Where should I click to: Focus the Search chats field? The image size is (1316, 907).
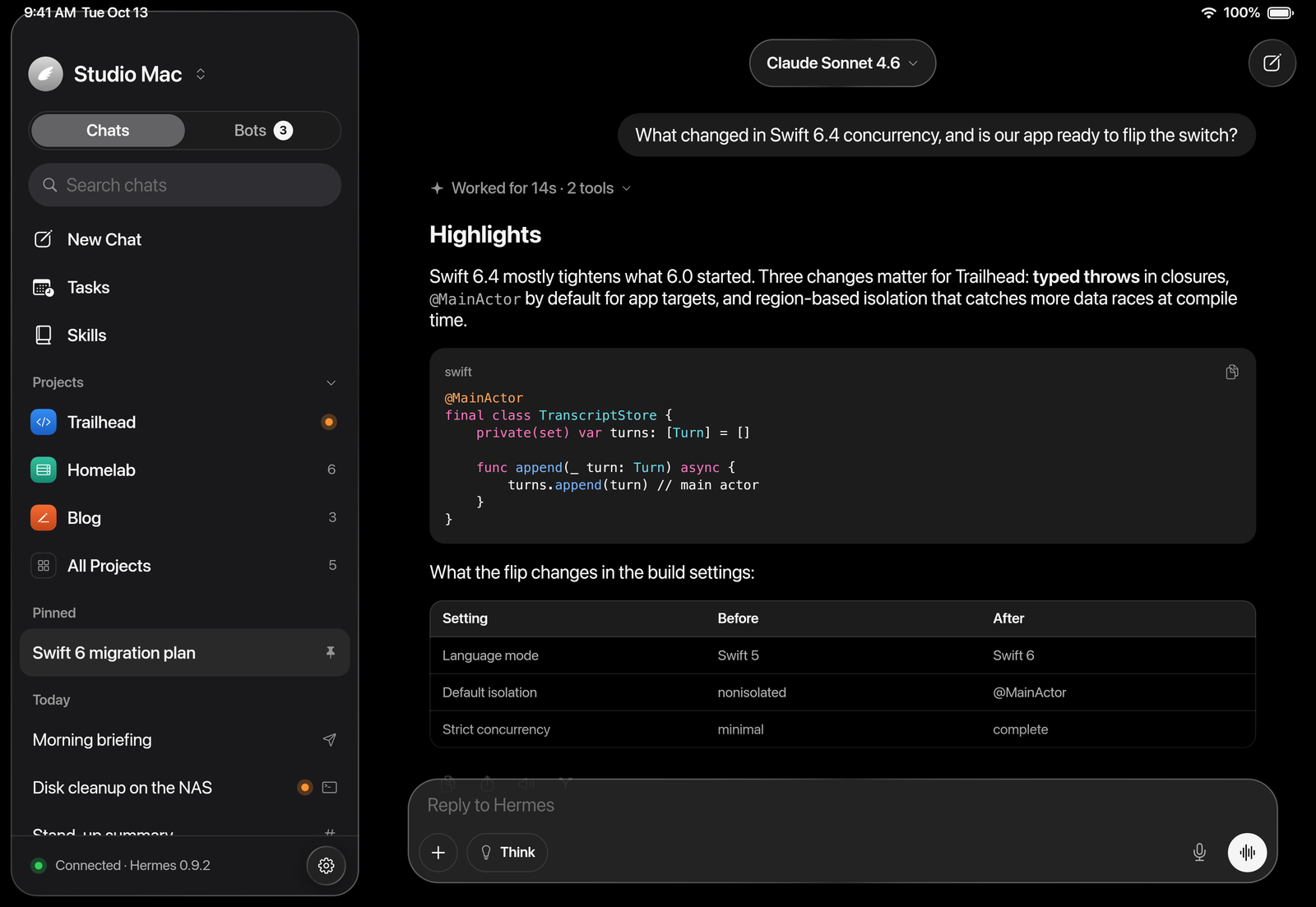click(185, 185)
